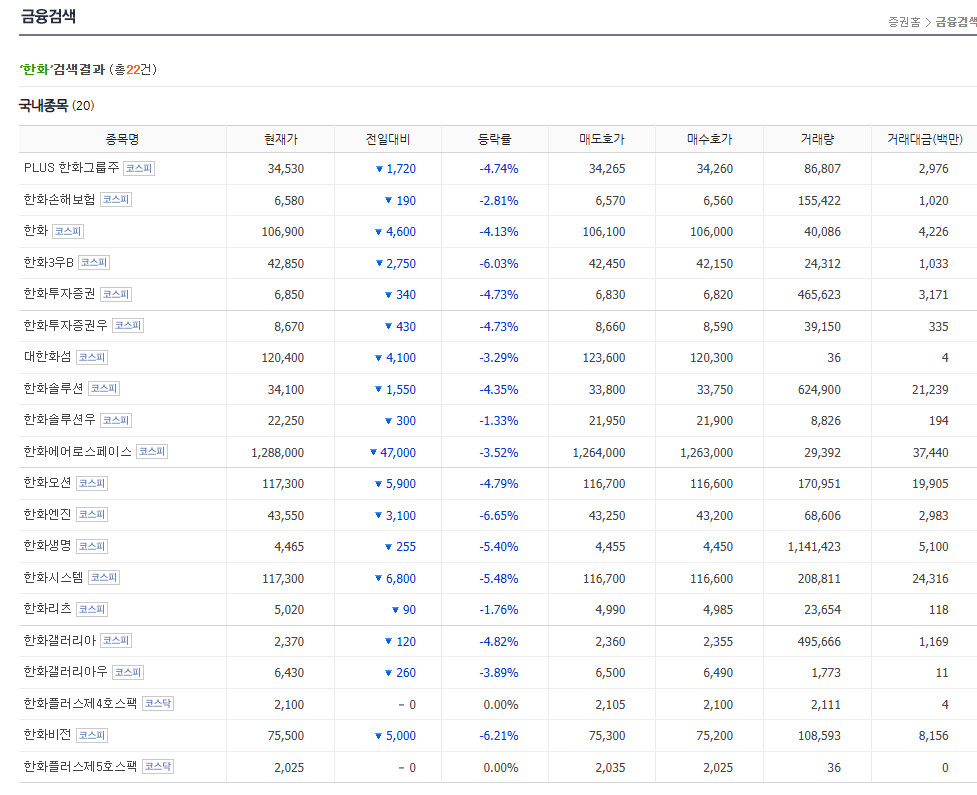The width and height of the screenshot is (977, 795).
Task: Open the 한화시스템 stock page
Action: pyautogui.click(x=54, y=577)
